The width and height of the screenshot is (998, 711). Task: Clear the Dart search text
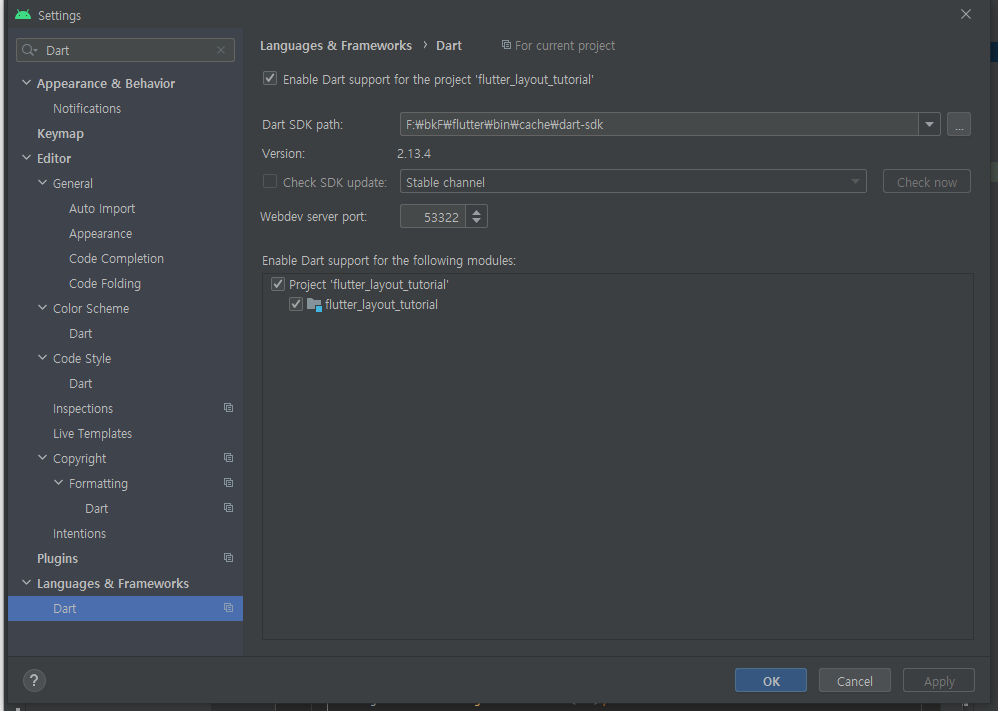click(x=221, y=50)
